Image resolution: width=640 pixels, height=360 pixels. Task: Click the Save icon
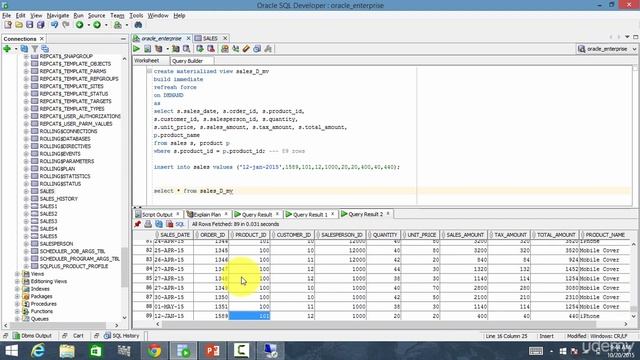(x=29, y=25)
